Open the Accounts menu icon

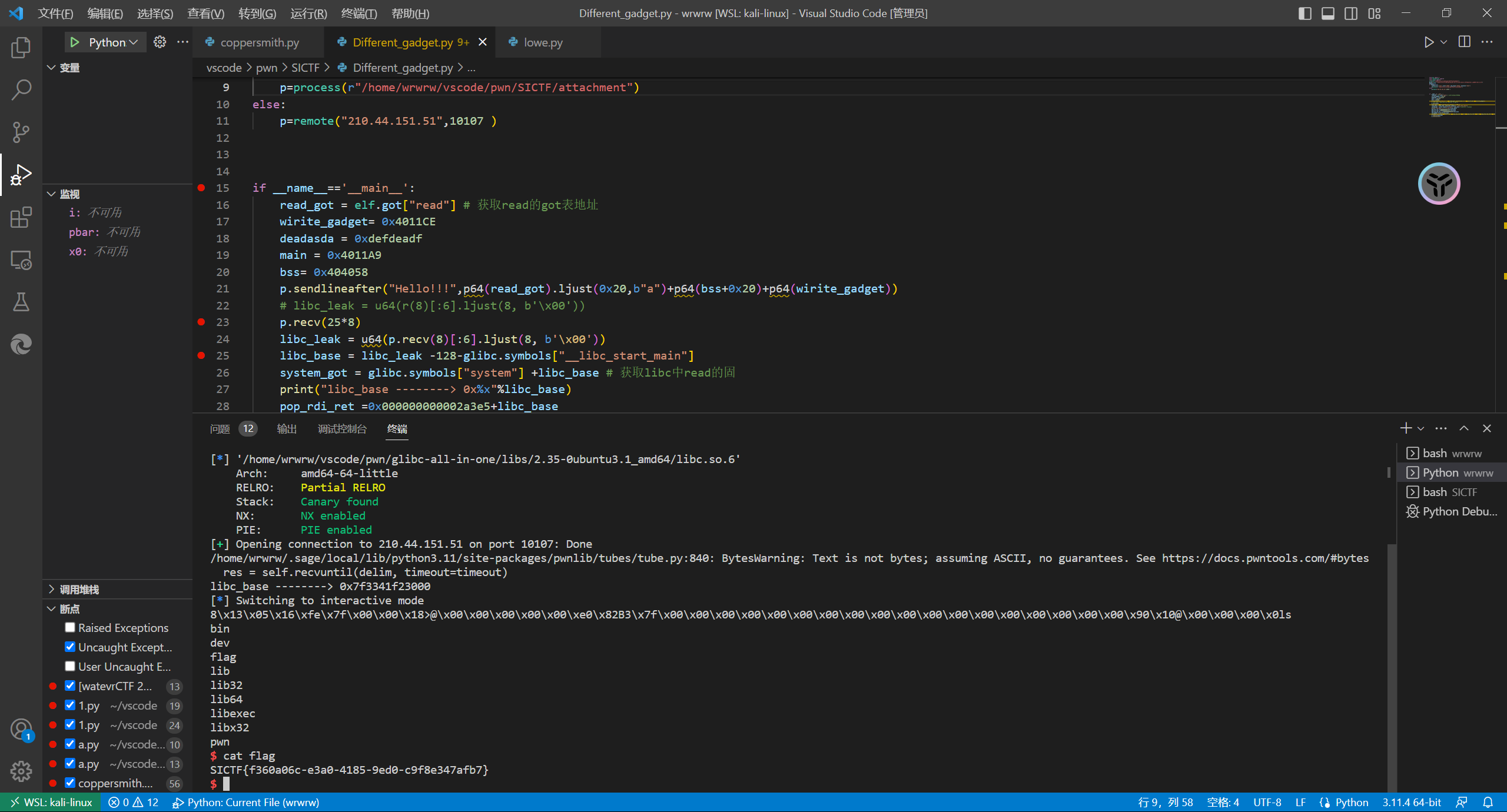[21, 730]
